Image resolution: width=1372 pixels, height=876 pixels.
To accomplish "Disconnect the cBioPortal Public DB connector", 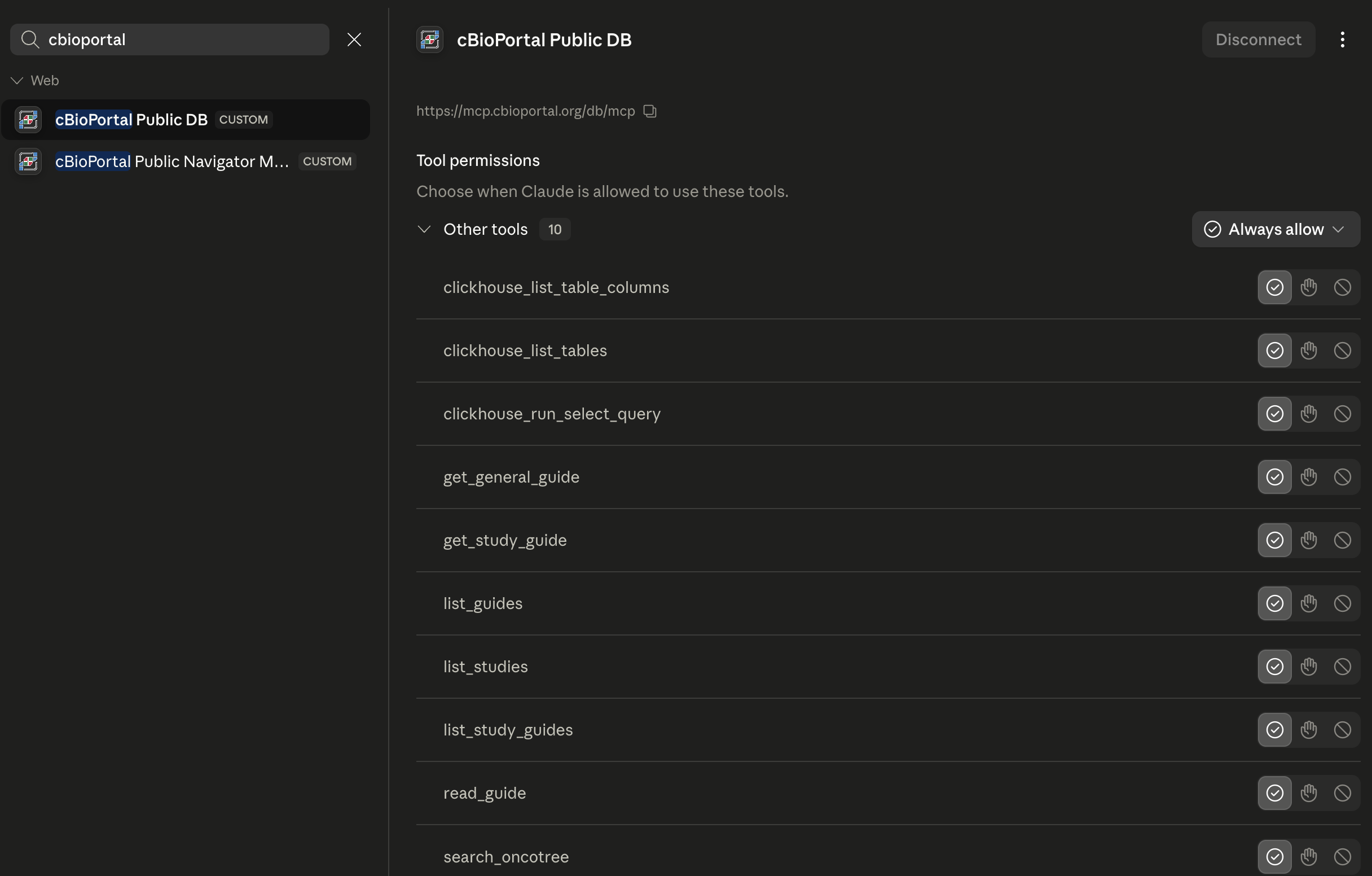I will coord(1258,40).
